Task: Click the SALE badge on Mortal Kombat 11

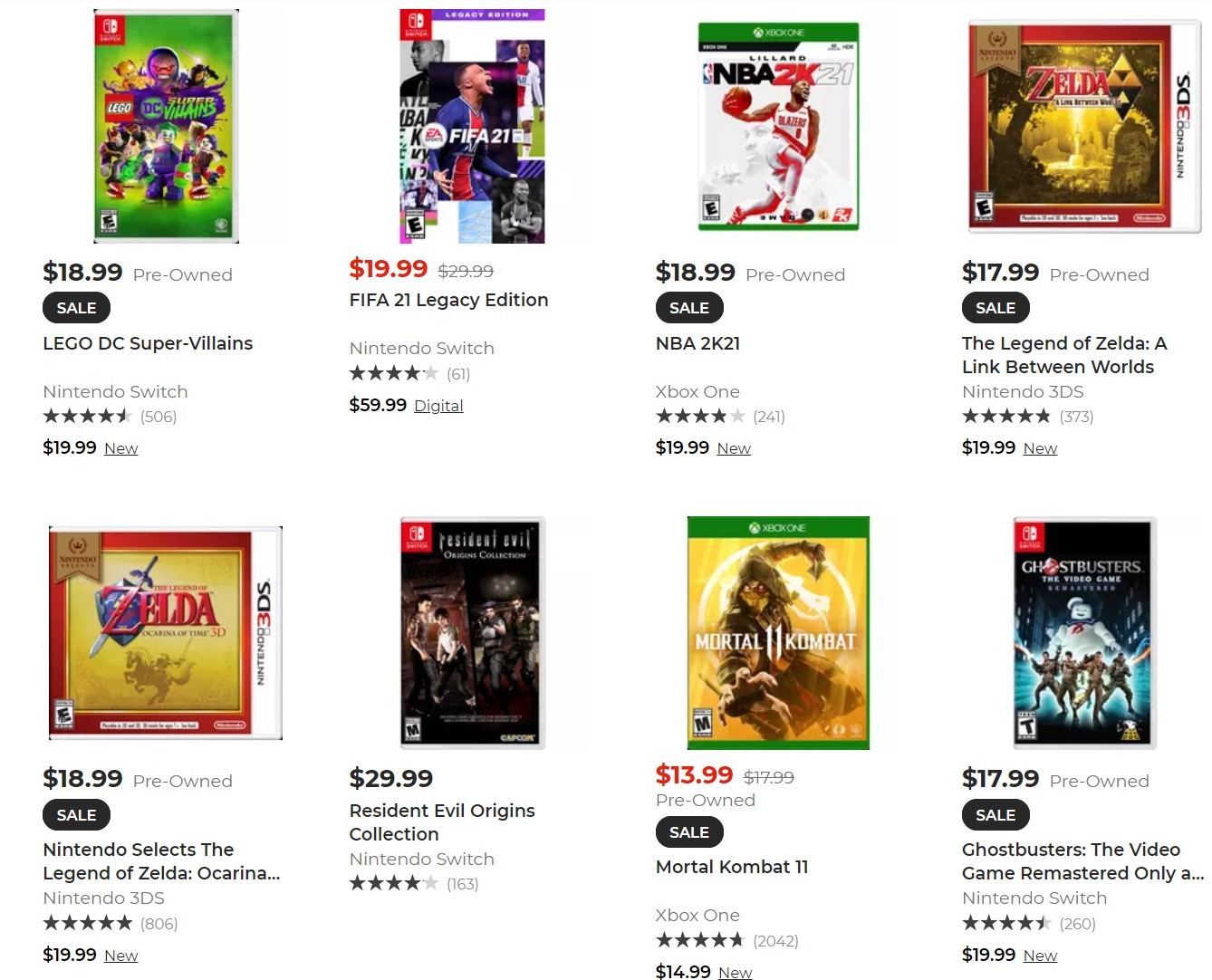Action: (x=689, y=831)
